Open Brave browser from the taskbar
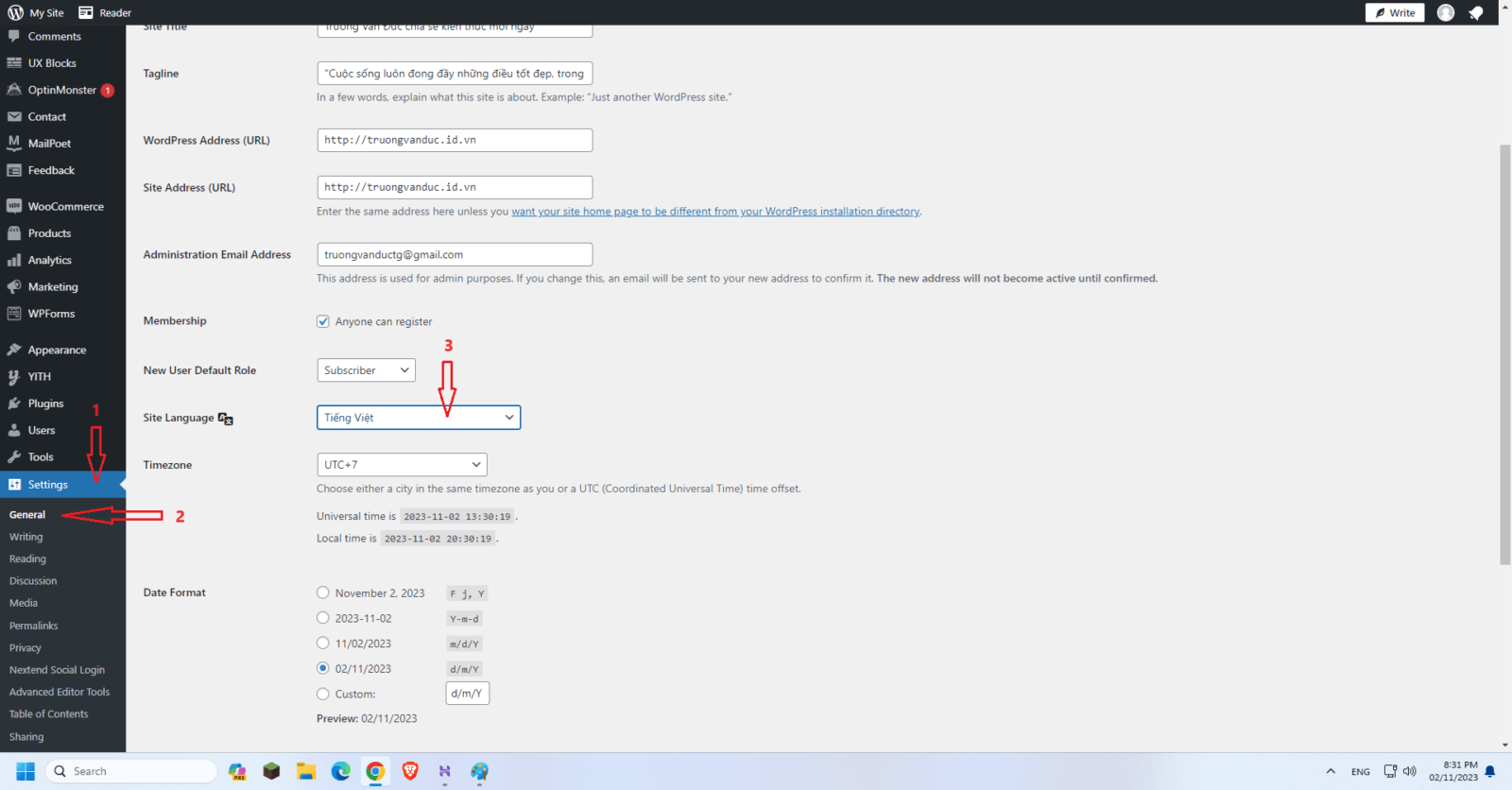The image size is (1512, 790). pyautogui.click(x=410, y=771)
